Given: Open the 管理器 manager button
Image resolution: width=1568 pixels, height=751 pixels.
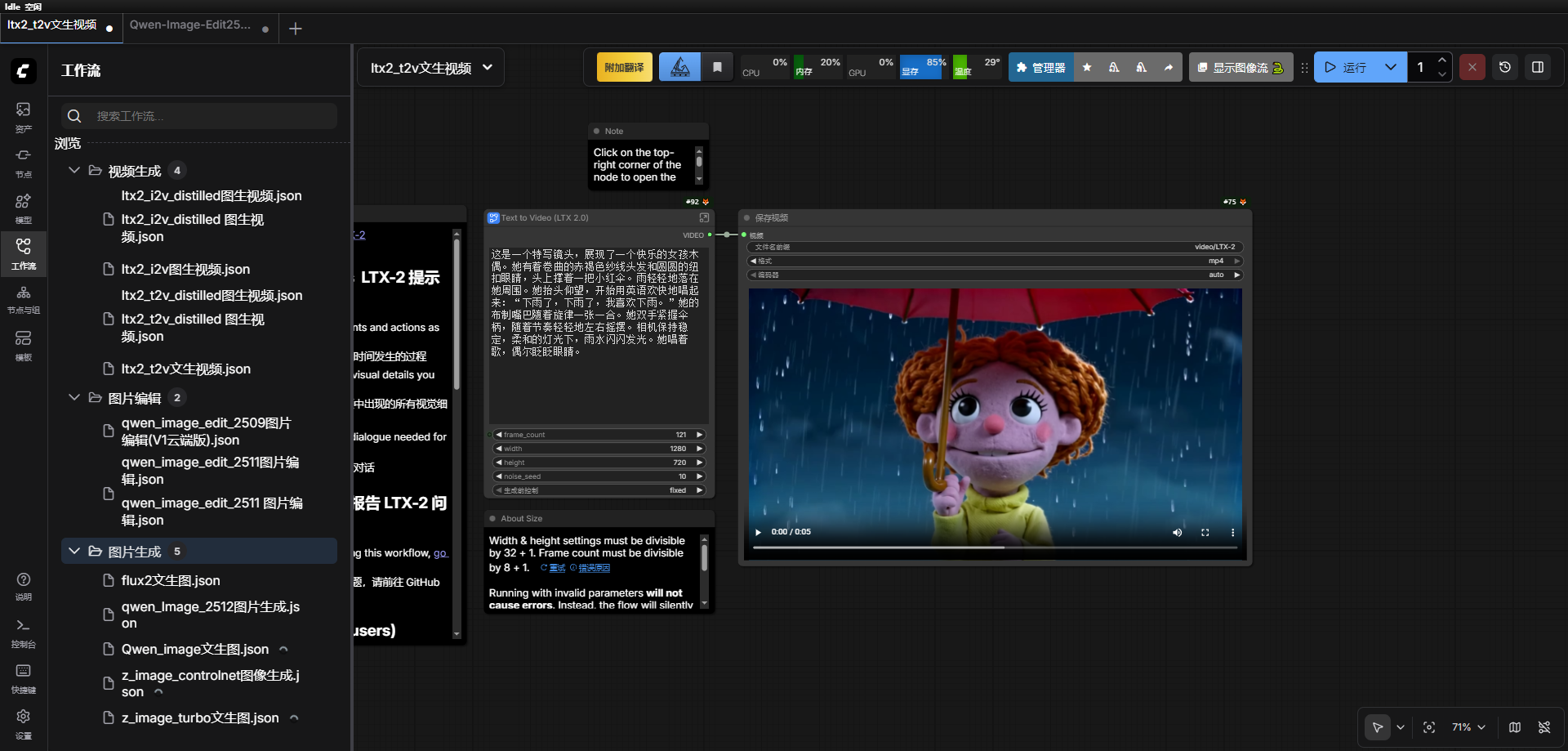Looking at the screenshot, I should (1040, 68).
